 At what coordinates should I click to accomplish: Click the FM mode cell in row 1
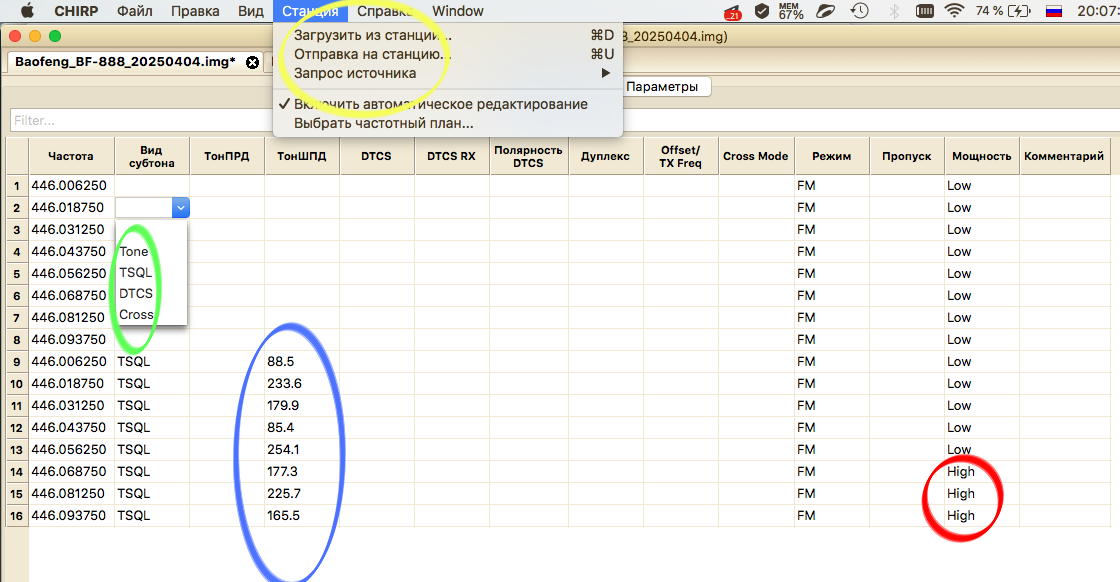click(831, 186)
